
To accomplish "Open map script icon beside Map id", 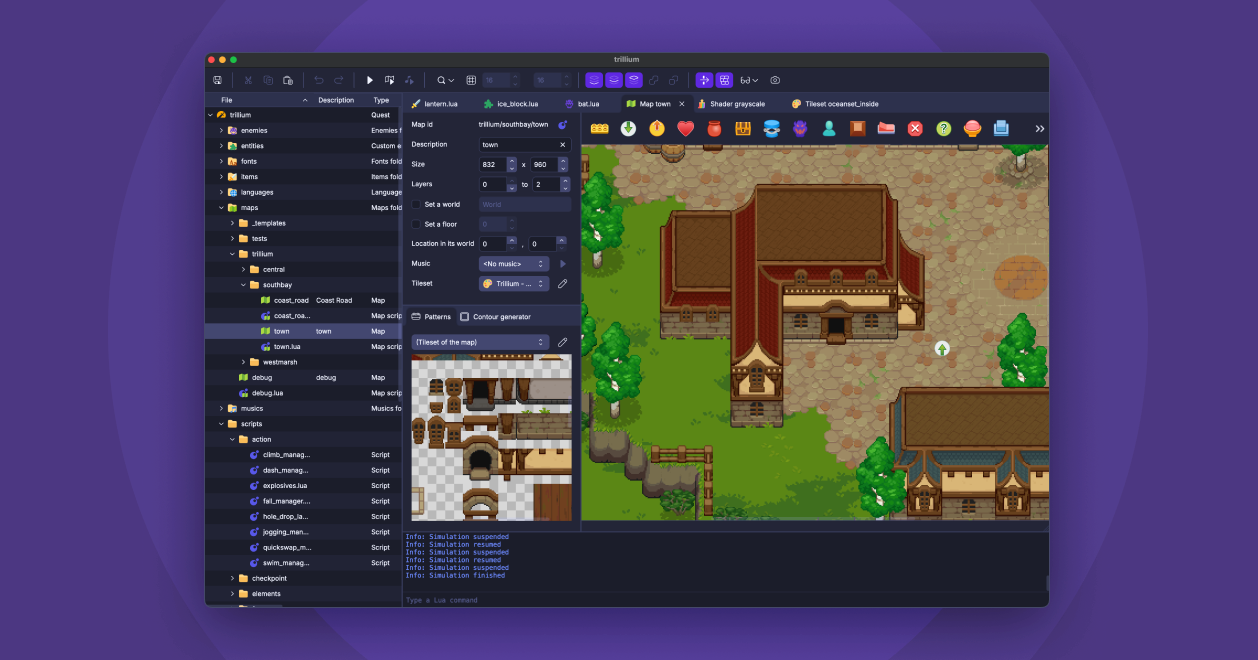I will coord(562,125).
